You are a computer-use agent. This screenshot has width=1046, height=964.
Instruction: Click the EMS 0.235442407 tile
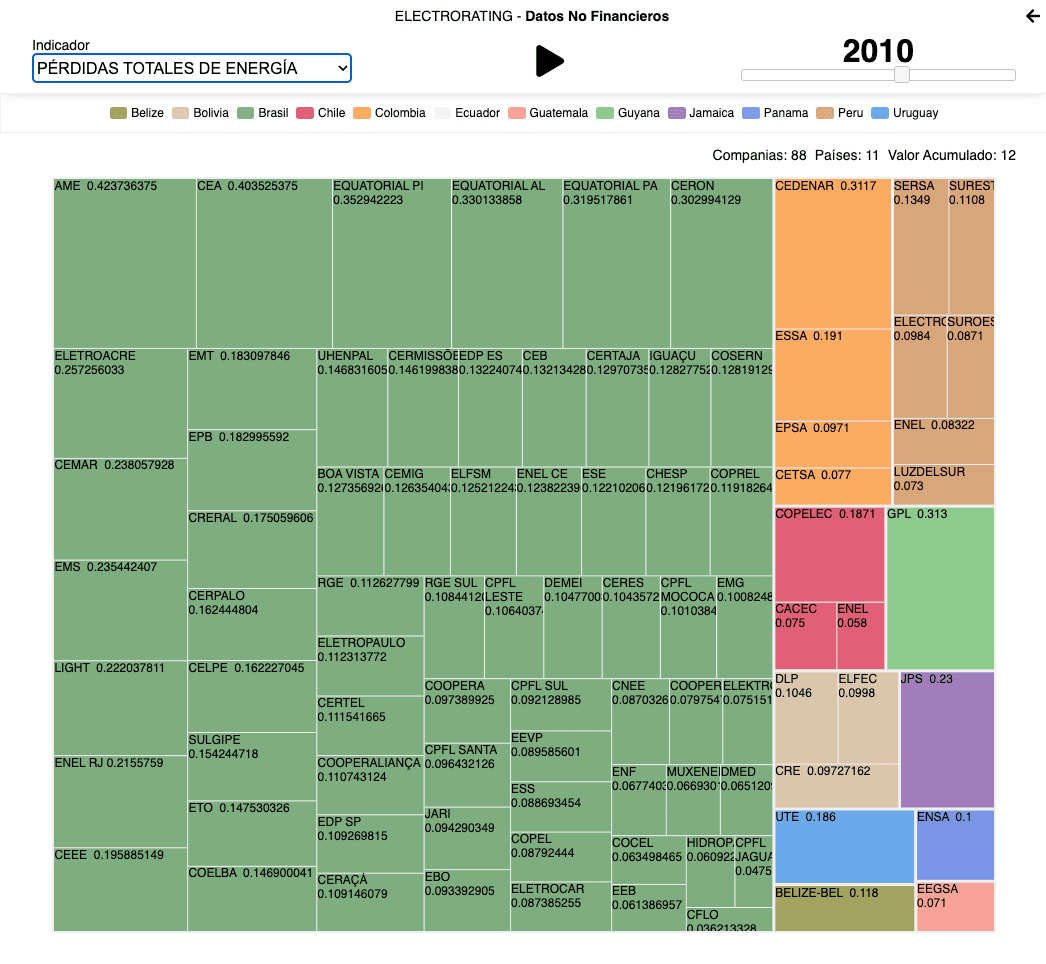(120, 610)
